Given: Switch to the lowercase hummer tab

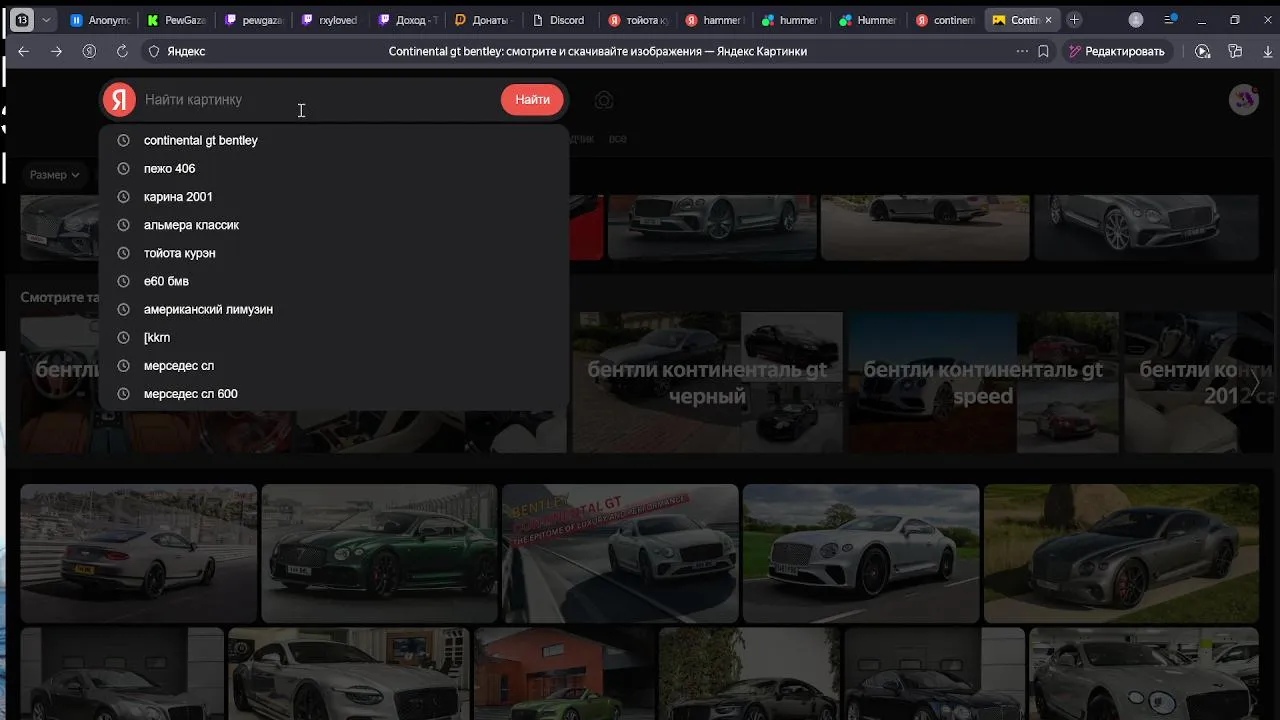Looking at the screenshot, I should 789,20.
